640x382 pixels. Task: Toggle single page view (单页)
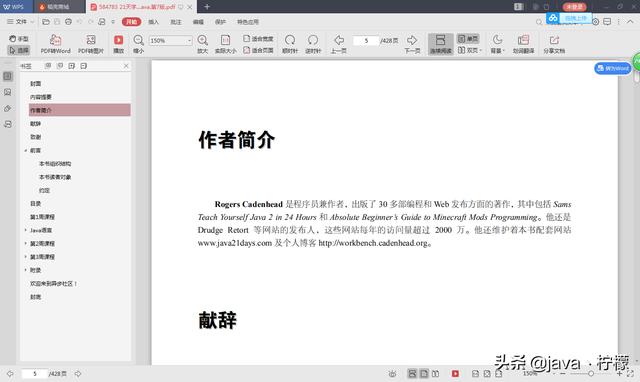(468, 39)
